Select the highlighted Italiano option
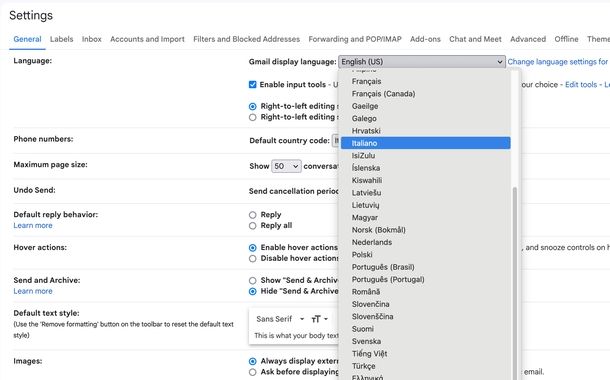This screenshot has height=380, width=610. pos(426,143)
